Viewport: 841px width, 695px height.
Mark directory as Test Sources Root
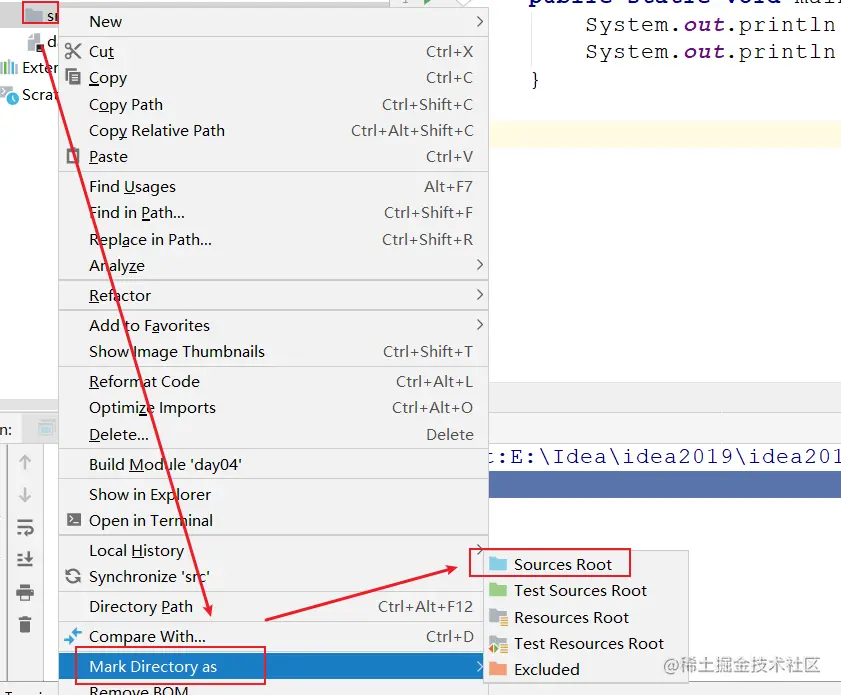[586, 590]
